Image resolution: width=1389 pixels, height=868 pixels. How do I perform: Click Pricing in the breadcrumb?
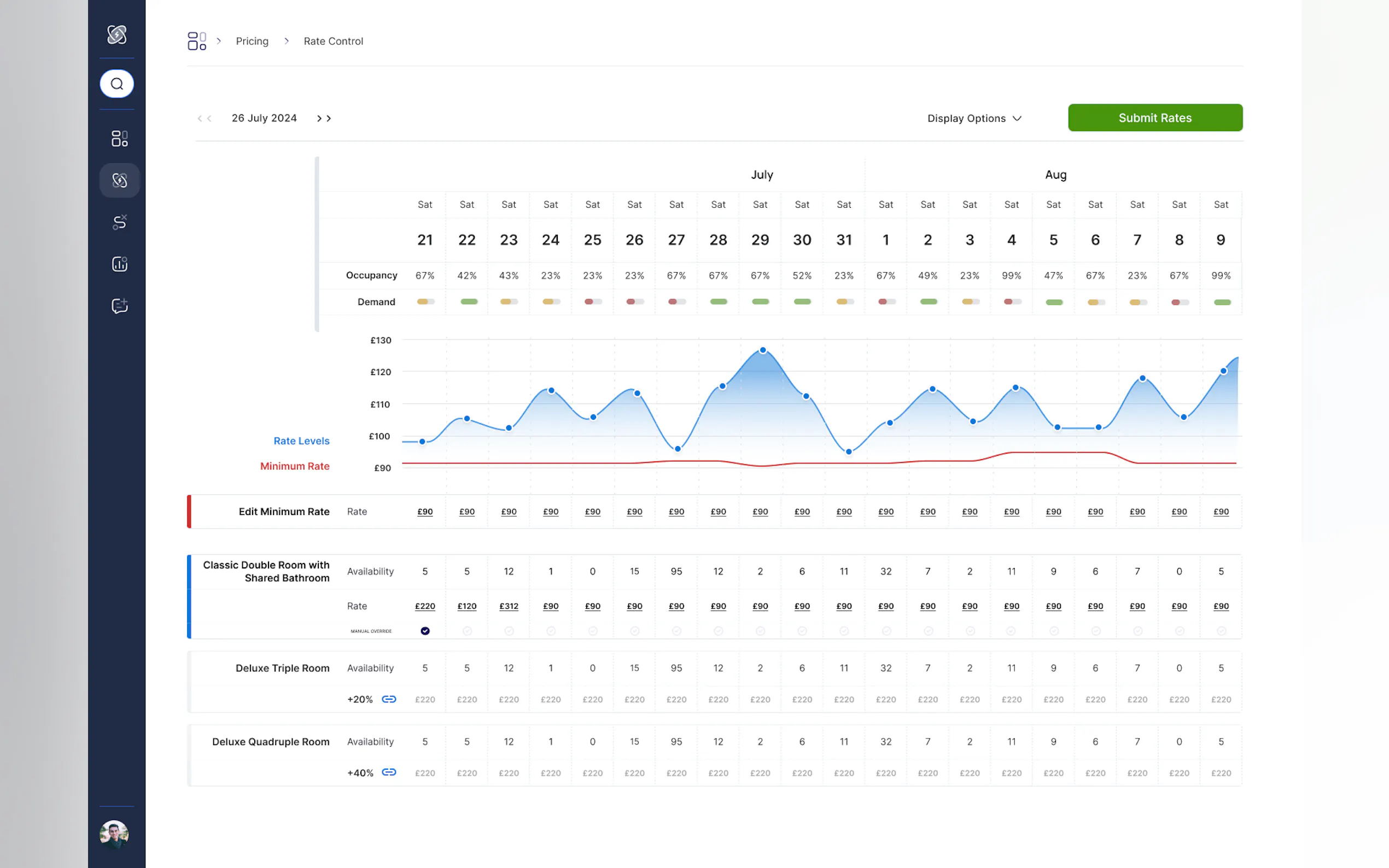tap(252, 41)
